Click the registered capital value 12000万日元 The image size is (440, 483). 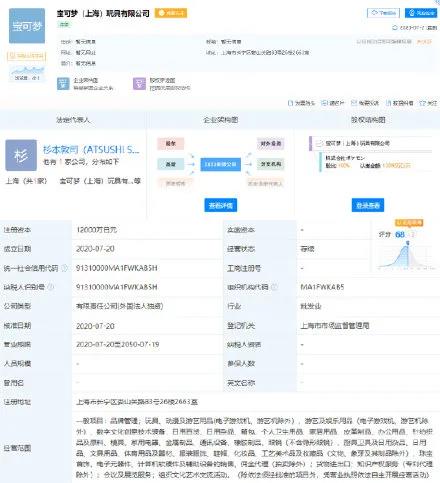[x=97, y=230]
